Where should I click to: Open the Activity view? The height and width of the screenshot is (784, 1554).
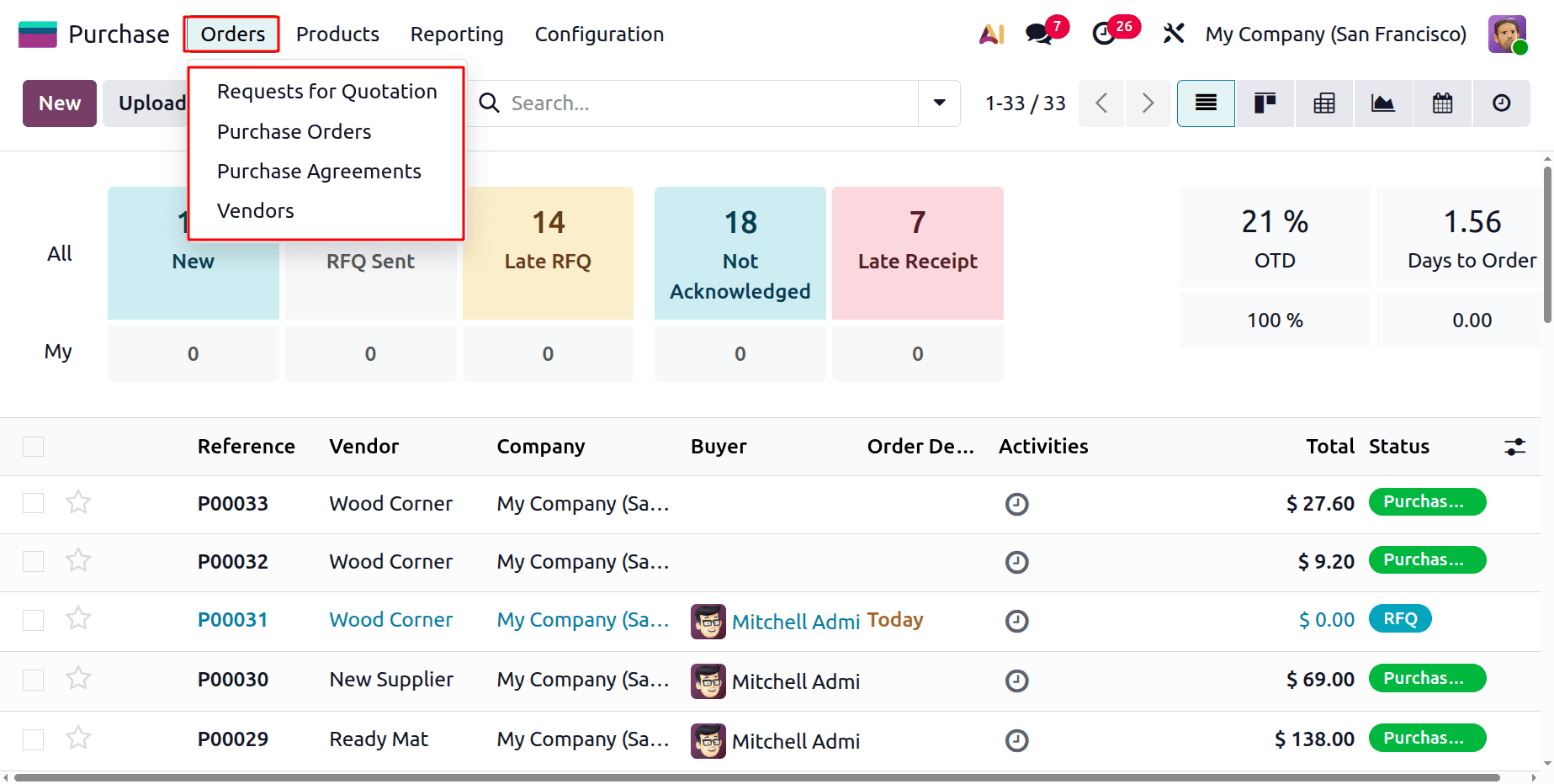pyautogui.click(x=1502, y=103)
